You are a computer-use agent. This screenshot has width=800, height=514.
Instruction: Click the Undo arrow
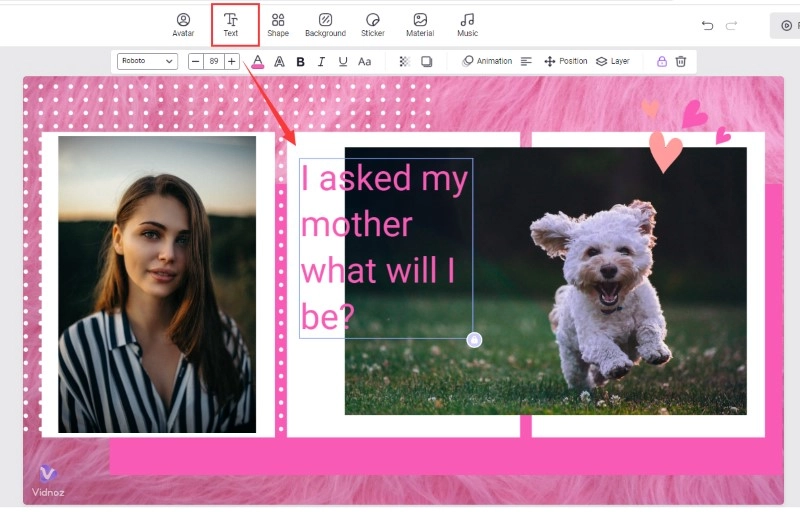(x=708, y=25)
